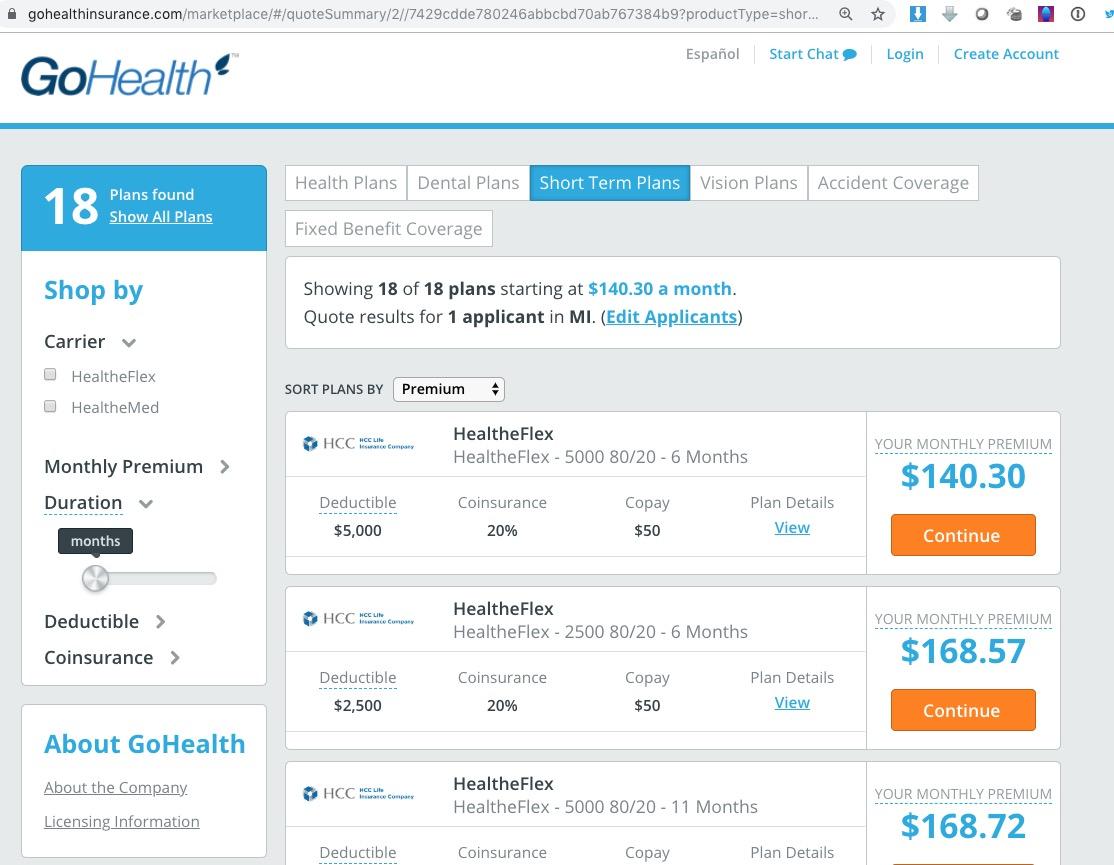Open the Edit Applicants link
This screenshot has width=1114, height=865.
(671, 317)
